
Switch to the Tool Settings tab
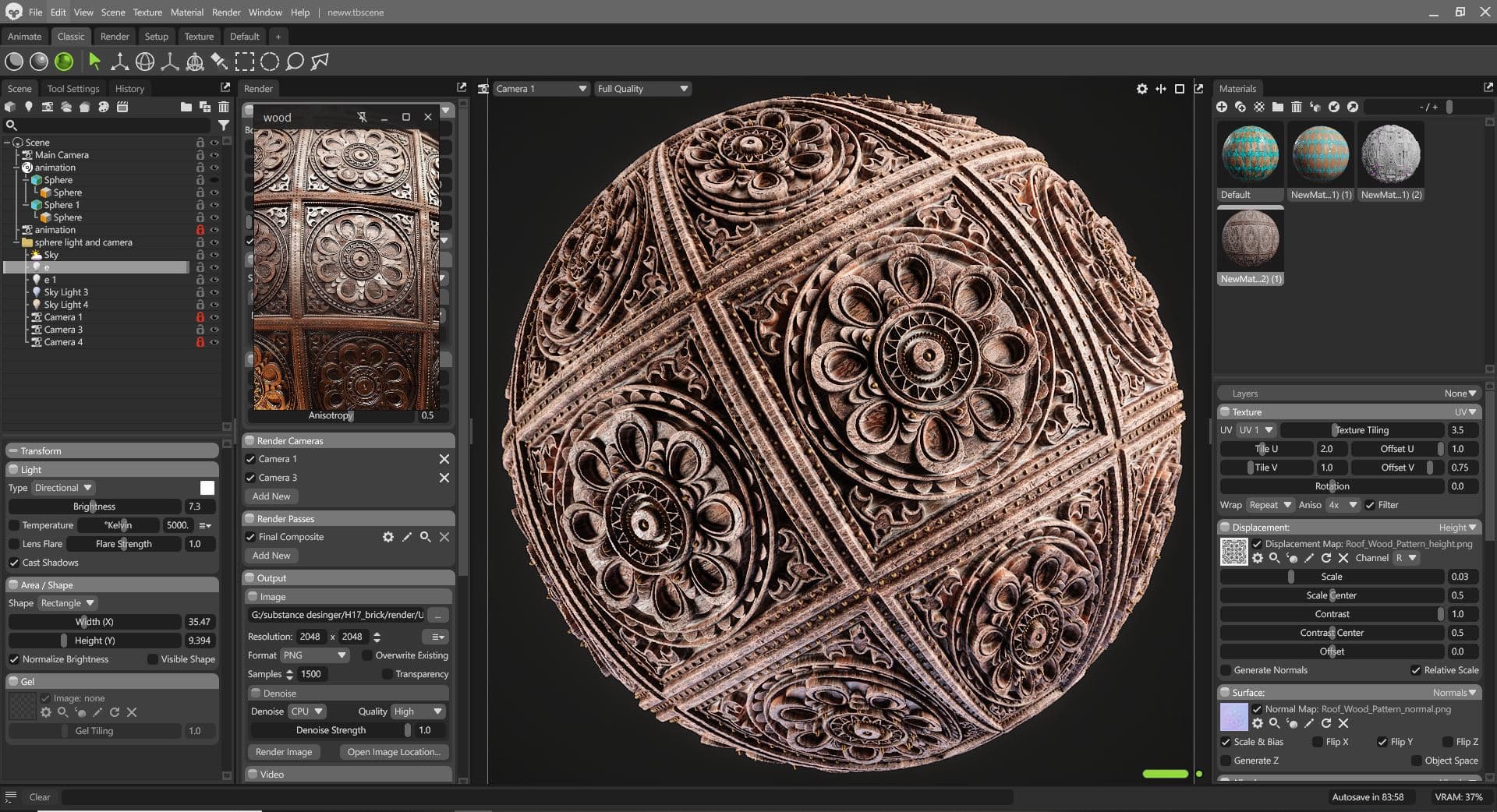[73, 88]
